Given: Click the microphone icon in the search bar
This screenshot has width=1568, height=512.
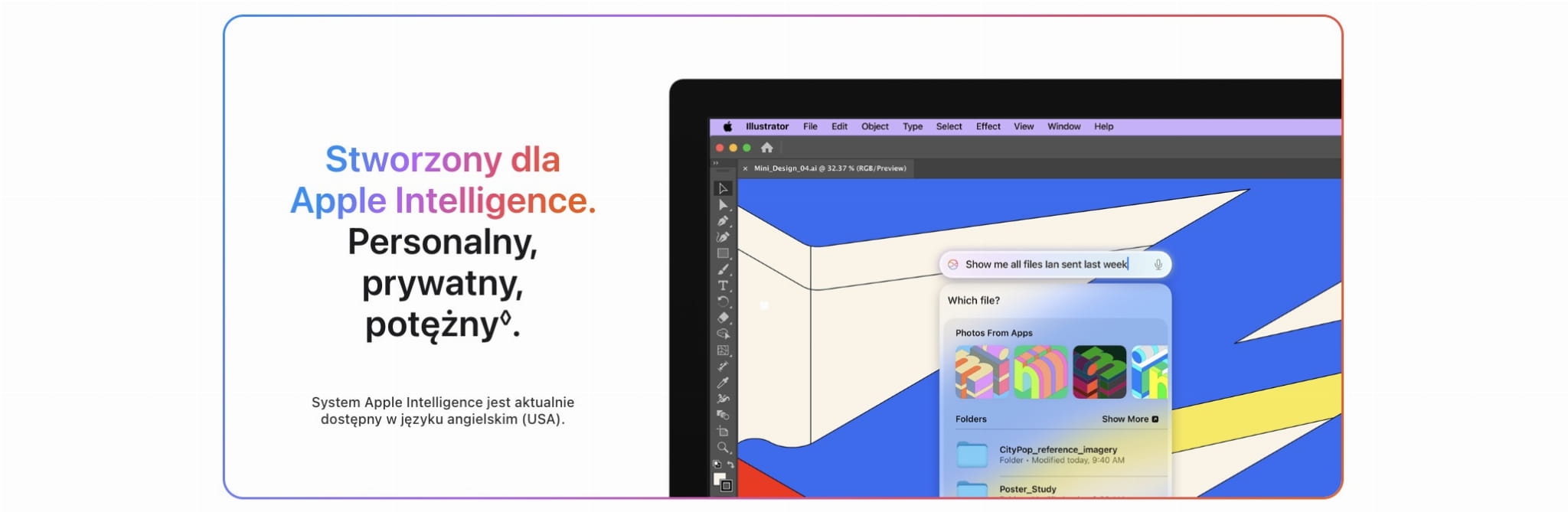Looking at the screenshot, I should pyautogui.click(x=1158, y=265).
